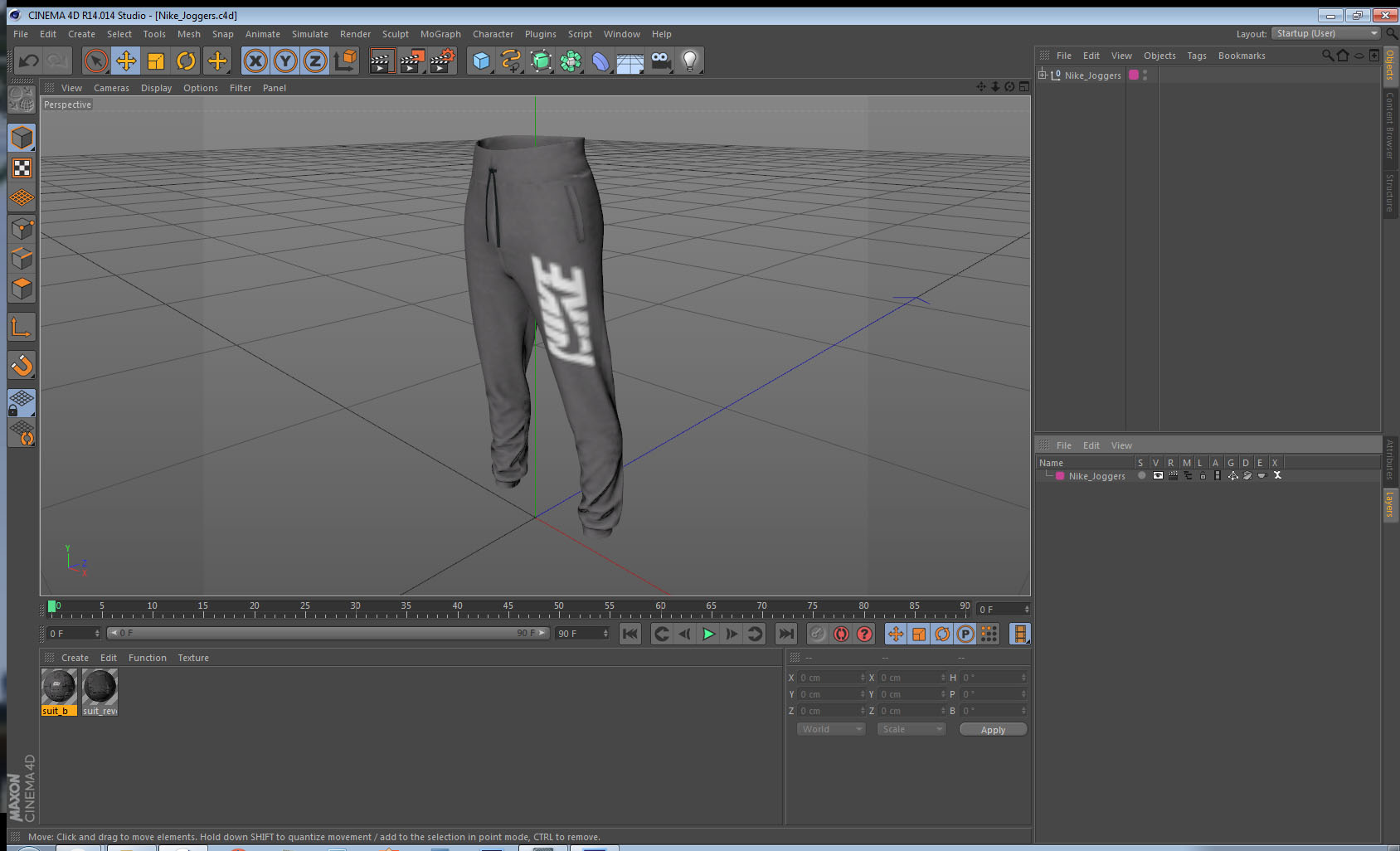Toggle Nike_Joggers layer view visibility
The height and width of the screenshot is (851, 1400).
(x=1158, y=476)
